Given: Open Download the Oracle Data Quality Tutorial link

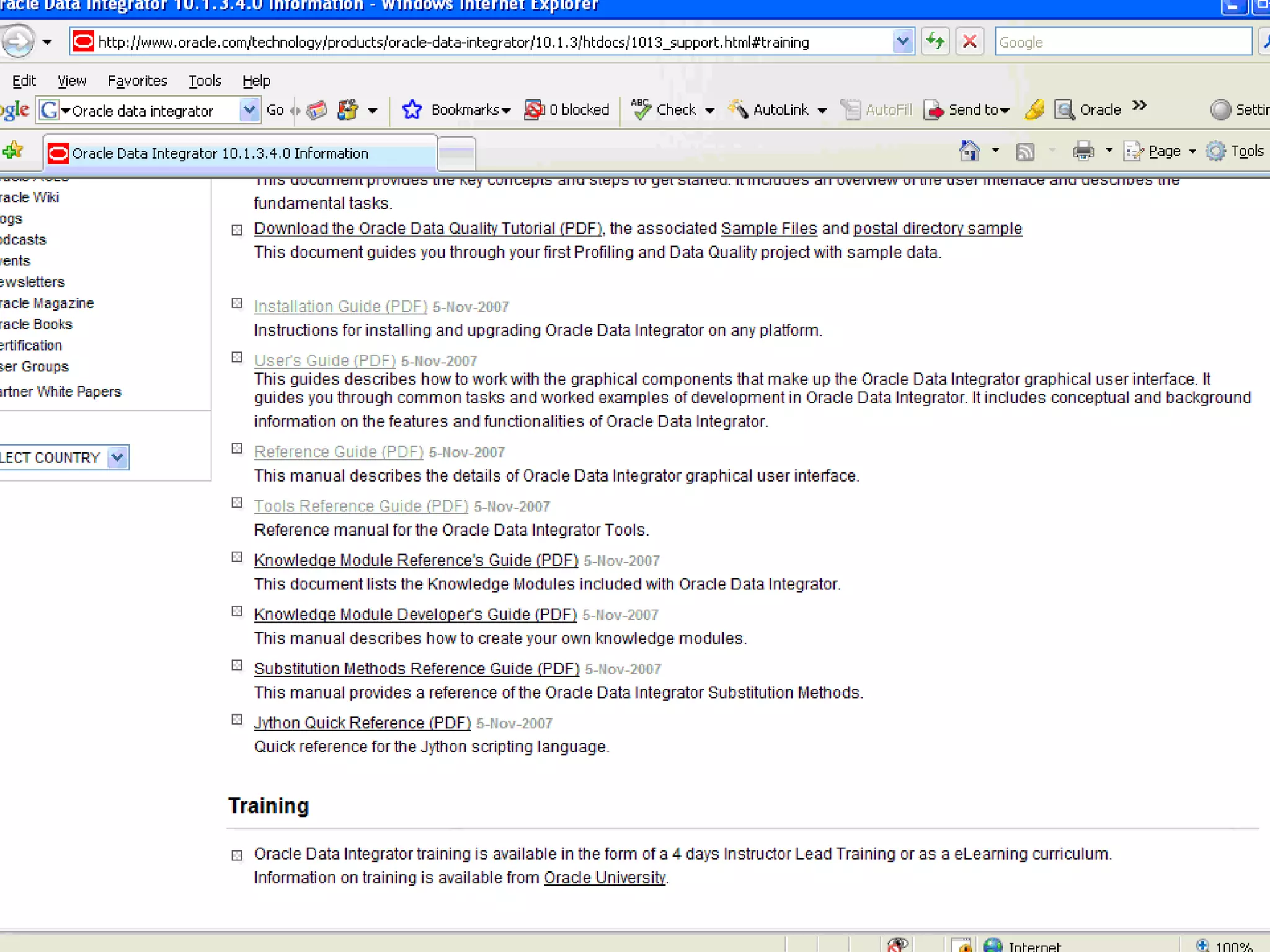Looking at the screenshot, I should (x=428, y=228).
